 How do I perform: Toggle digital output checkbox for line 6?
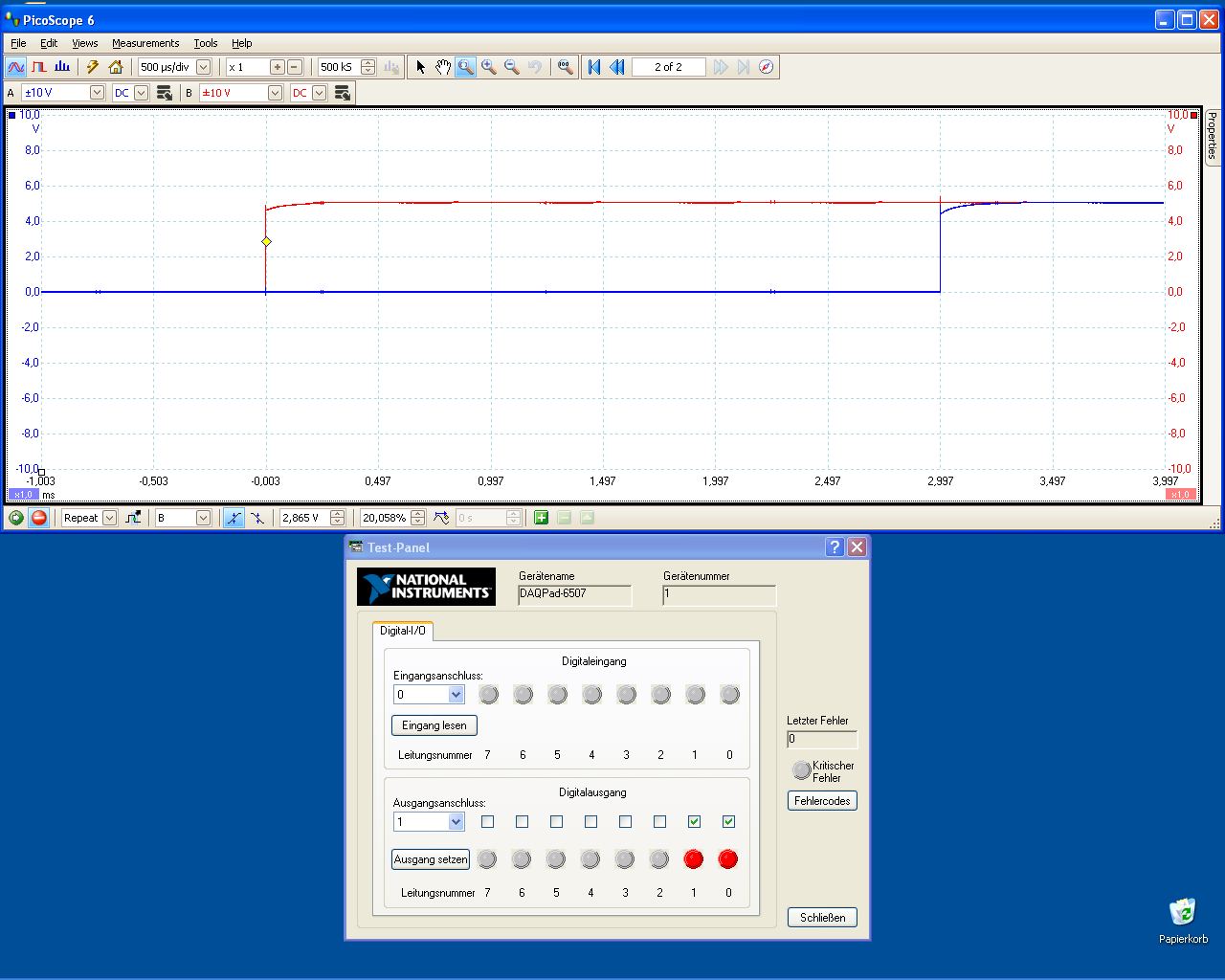(523, 821)
